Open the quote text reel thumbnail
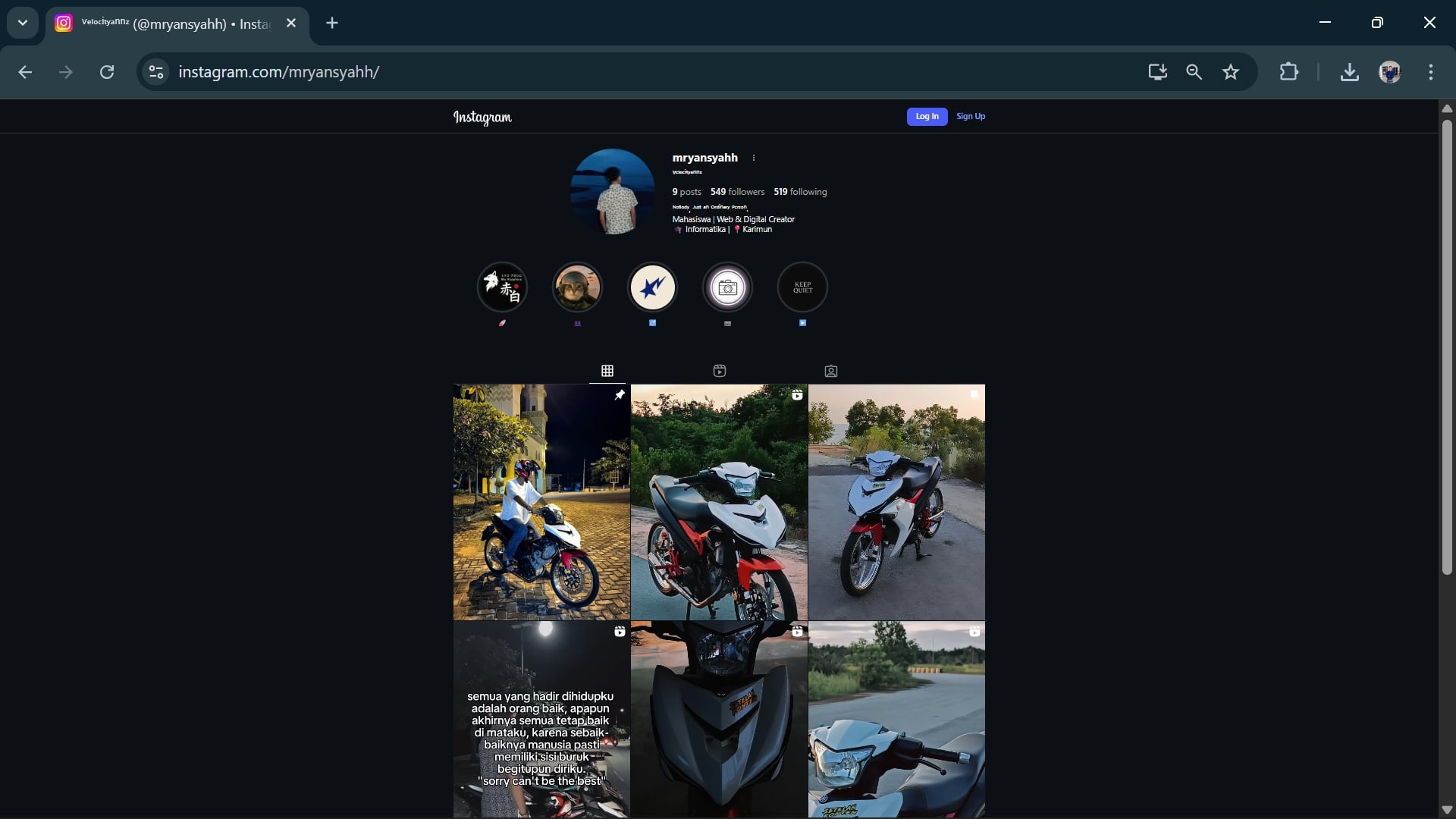Screen dimensions: 1456x819 [541, 719]
